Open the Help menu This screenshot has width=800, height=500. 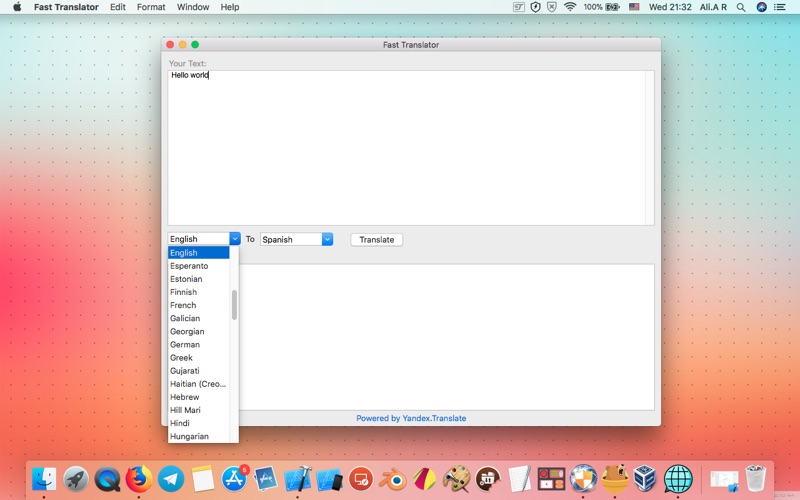pos(230,7)
